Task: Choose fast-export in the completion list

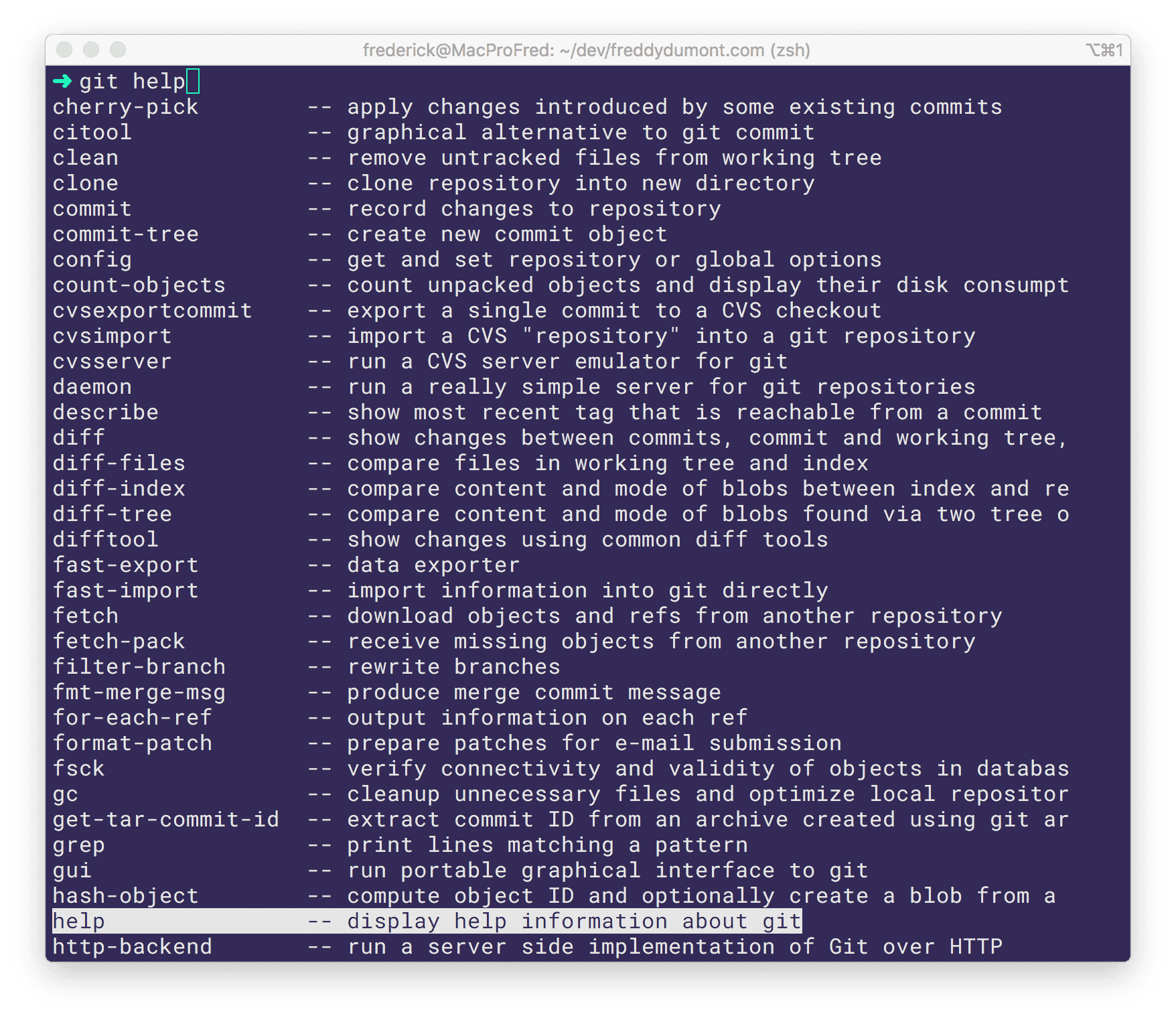Action: pos(125,565)
